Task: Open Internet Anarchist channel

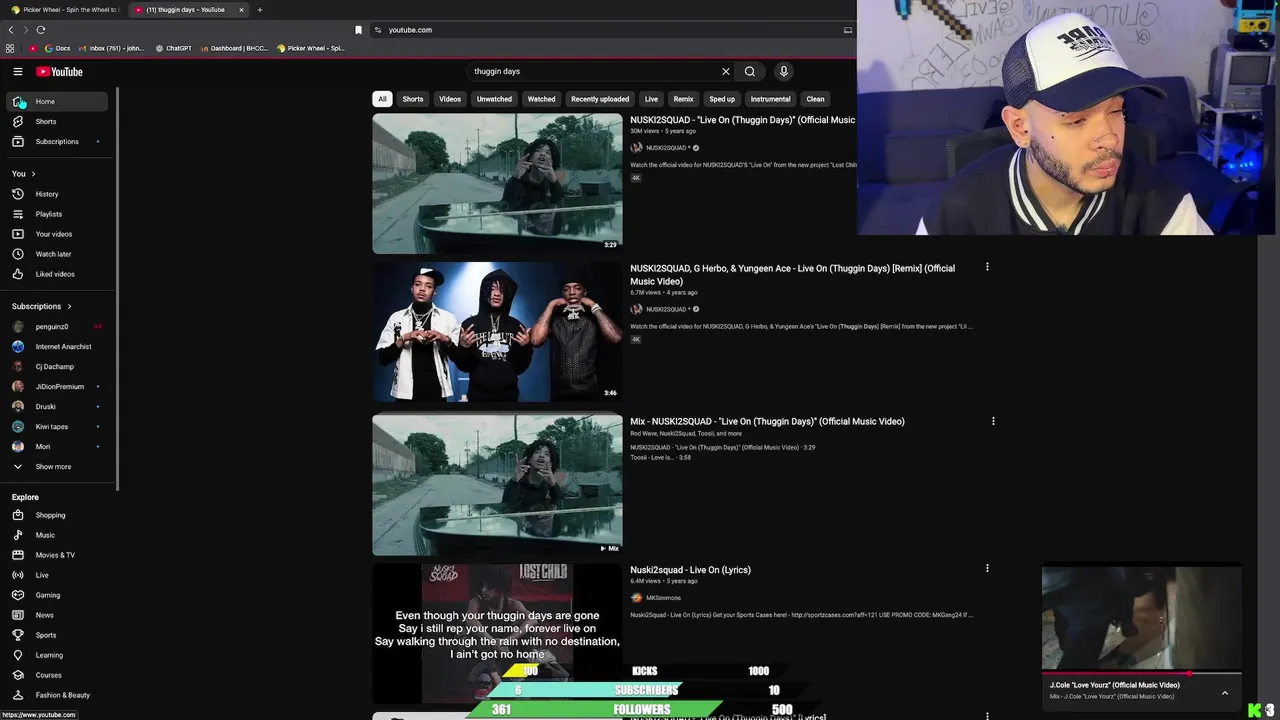Action: pyautogui.click(x=58, y=347)
